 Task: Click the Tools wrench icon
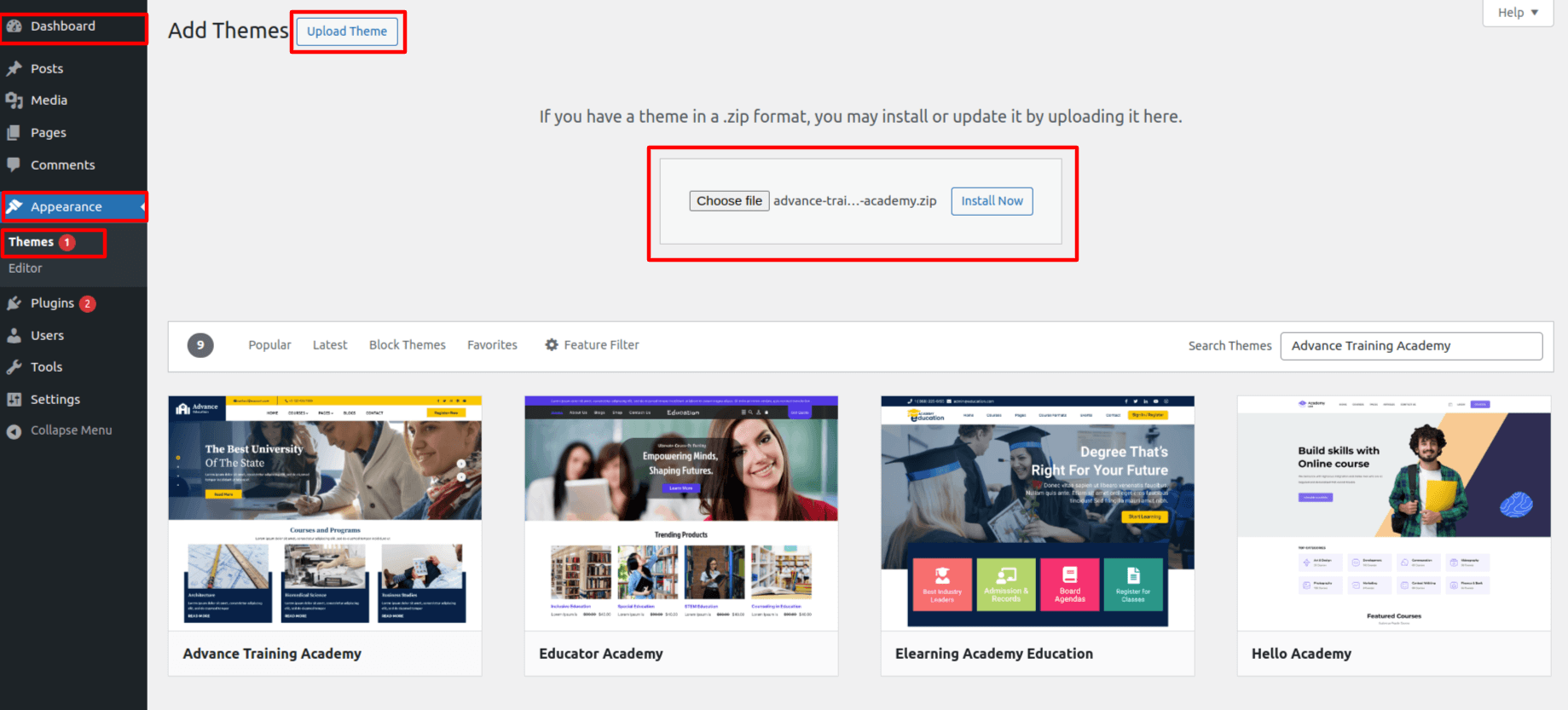pyautogui.click(x=14, y=367)
